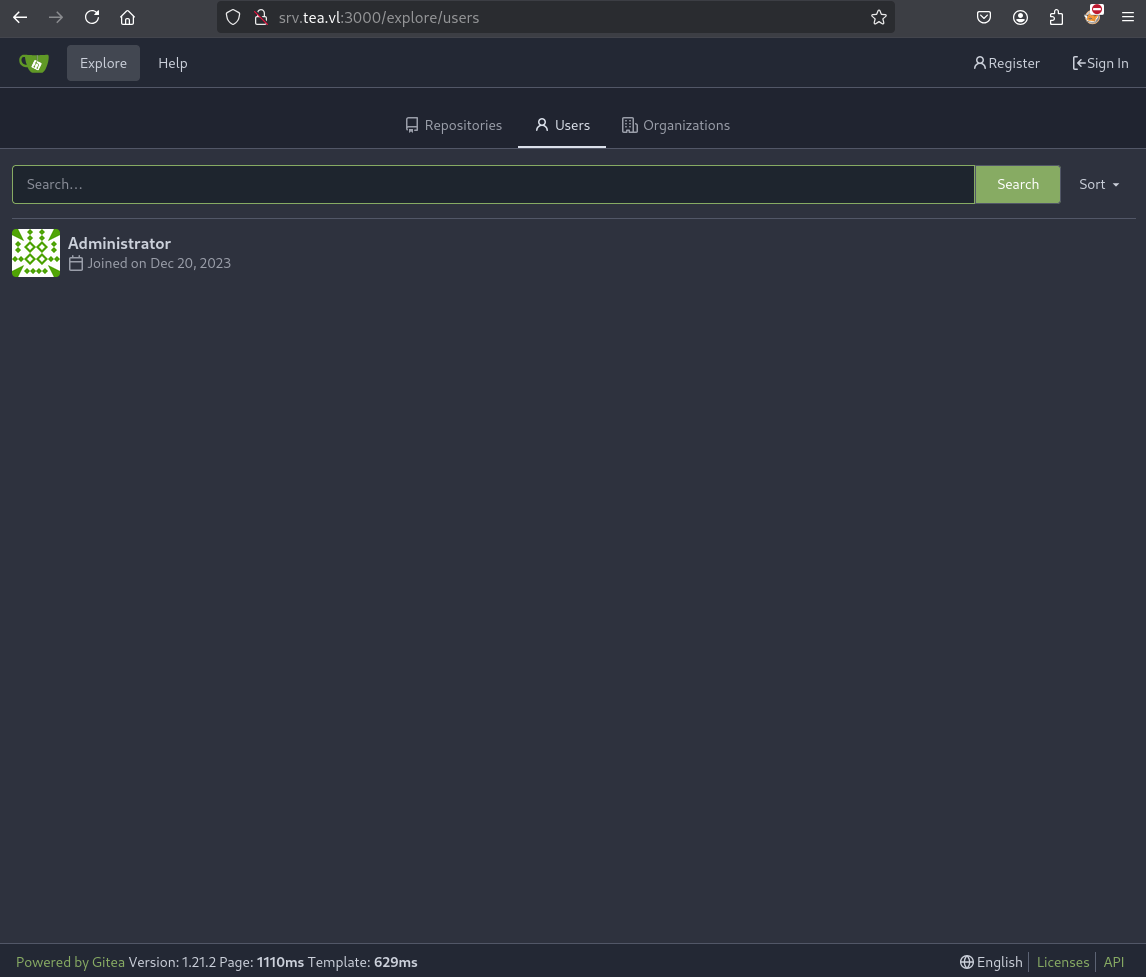Open the Help menu item
1146x977 pixels.
172,63
